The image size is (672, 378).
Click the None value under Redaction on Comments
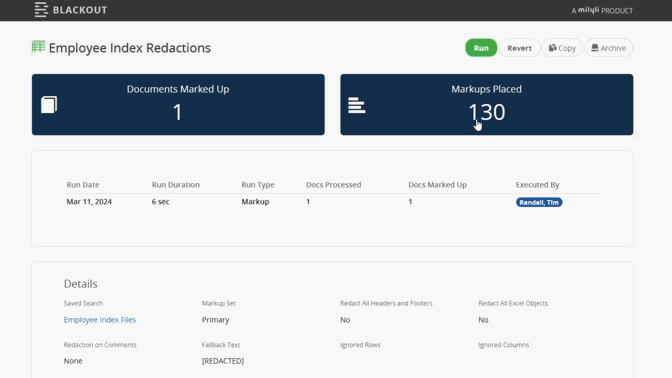(73, 361)
